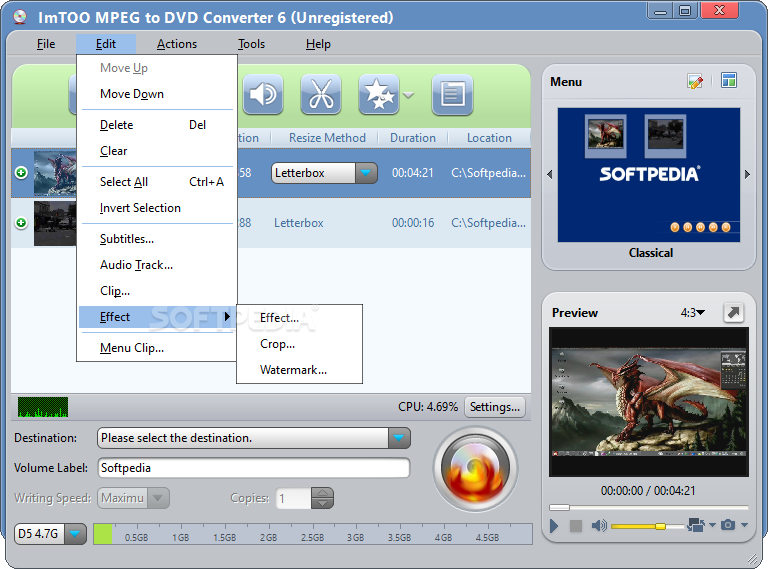The image size is (768, 569).
Task: Open snapshot options dropdown arrow
Action: [x=744, y=525]
